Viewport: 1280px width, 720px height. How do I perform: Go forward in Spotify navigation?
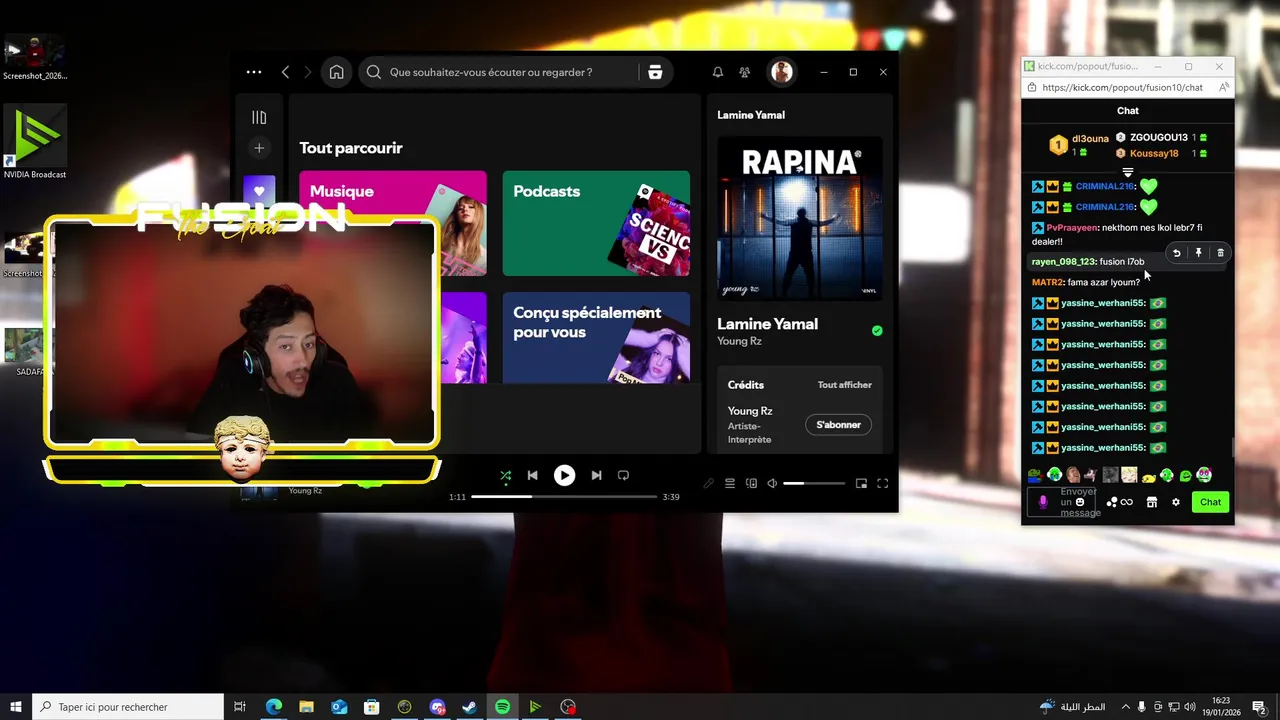point(308,72)
